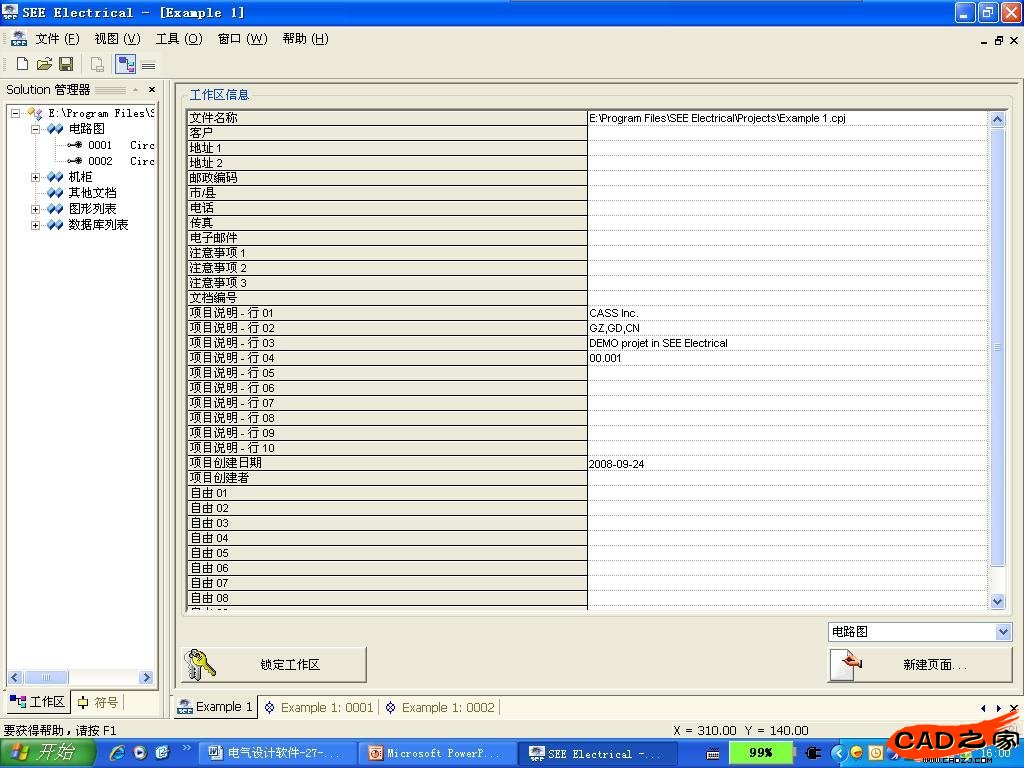Click the New document toolbar icon
Viewport: 1024px width, 768px height.
click(x=22, y=64)
